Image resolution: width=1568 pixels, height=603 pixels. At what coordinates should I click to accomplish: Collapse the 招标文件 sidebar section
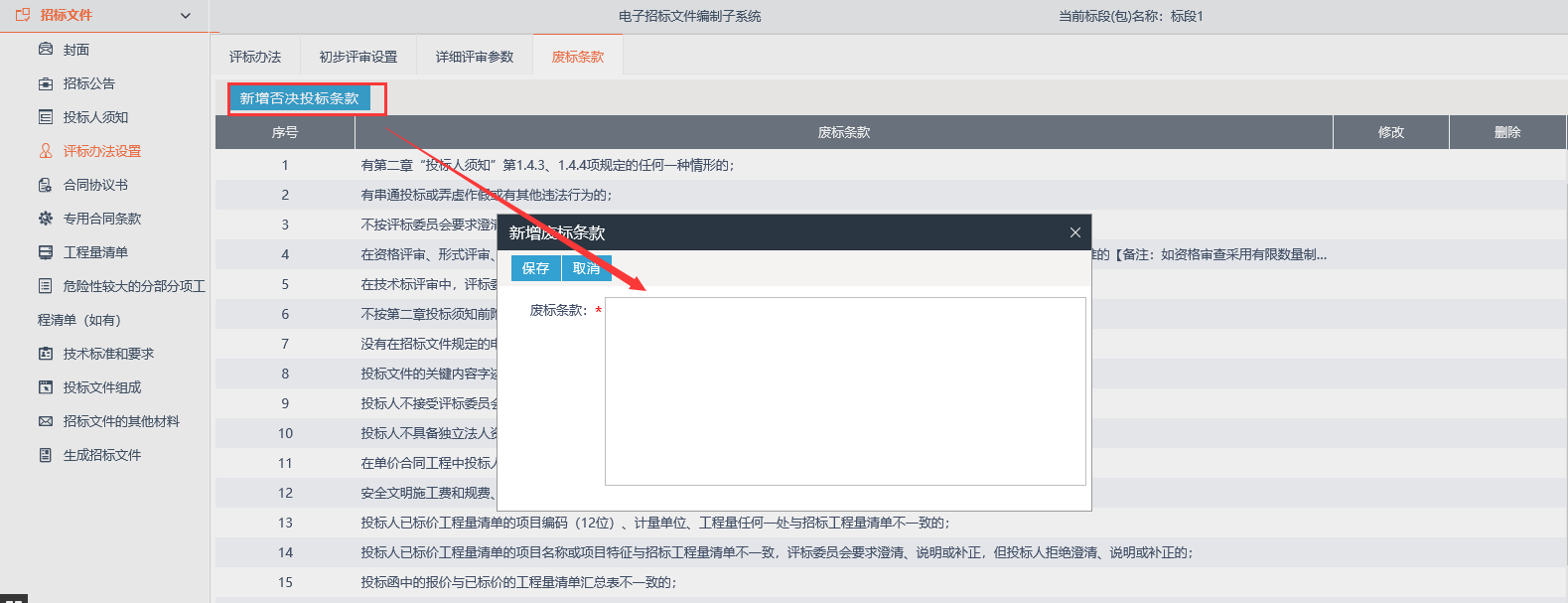(185, 16)
